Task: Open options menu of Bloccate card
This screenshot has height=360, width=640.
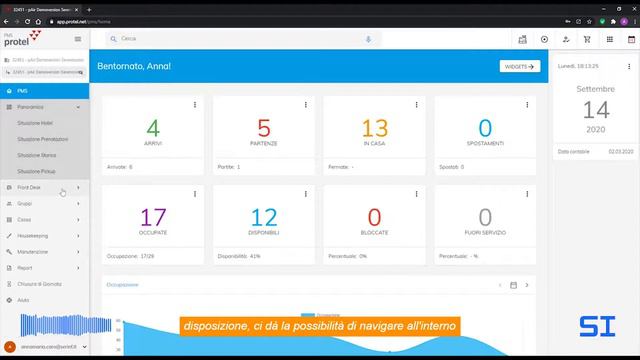Action: tap(416, 194)
